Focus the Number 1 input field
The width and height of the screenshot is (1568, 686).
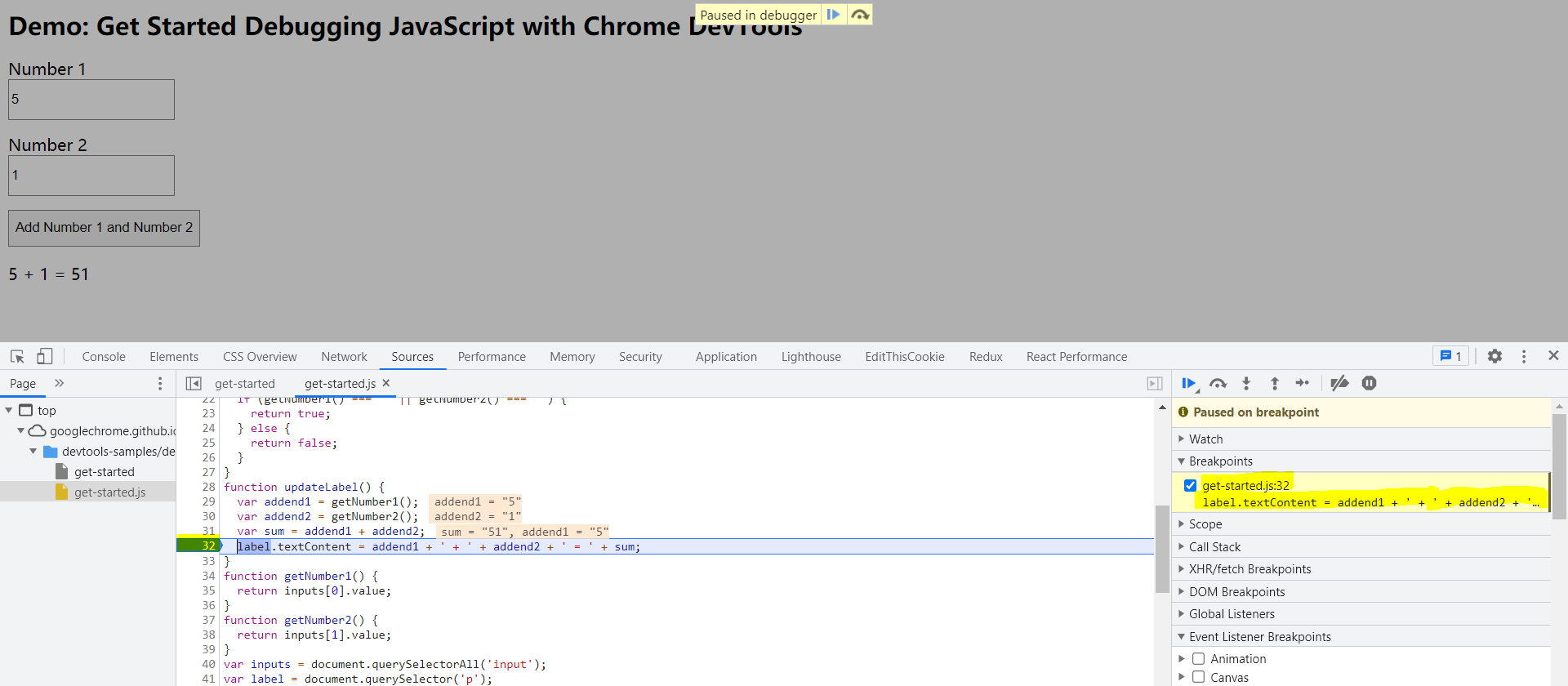pyautogui.click(x=91, y=100)
